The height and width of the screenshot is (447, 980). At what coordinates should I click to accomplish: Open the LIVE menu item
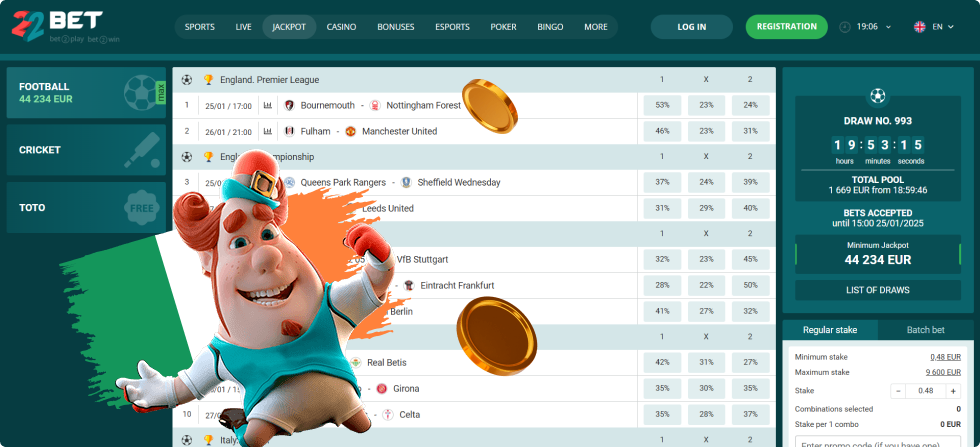(244, 27)
